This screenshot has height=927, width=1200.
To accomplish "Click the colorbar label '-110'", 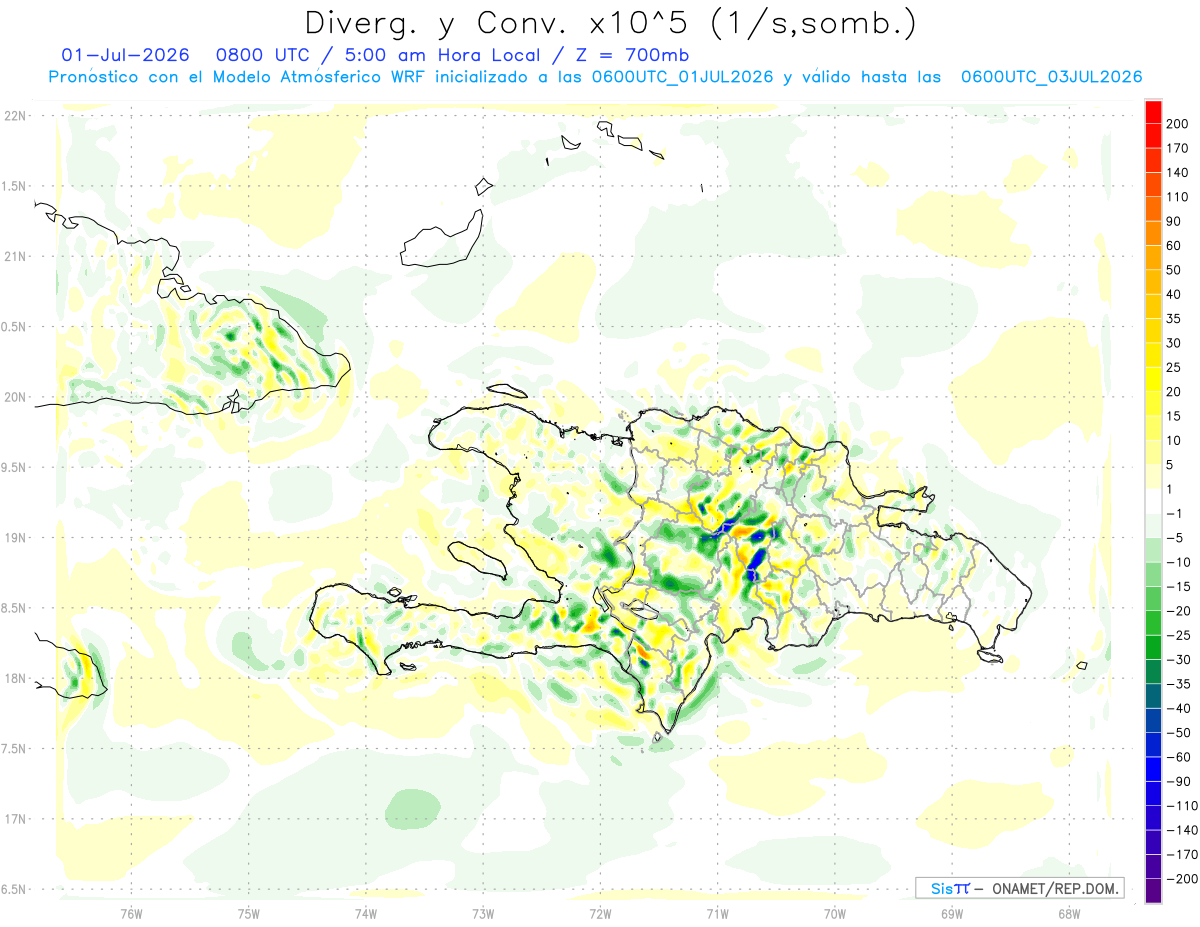I will tap(1182, 806).
